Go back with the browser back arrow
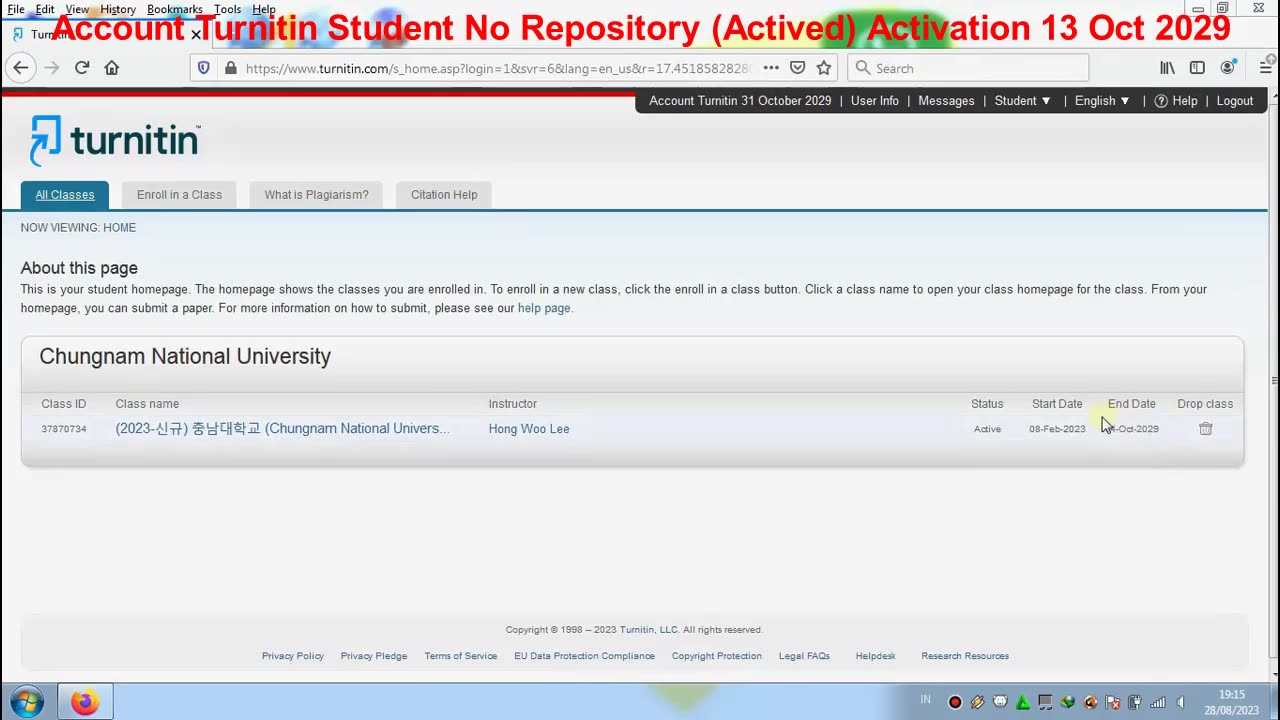Screen dimensions: 1280x720 (x=21, y=68)
